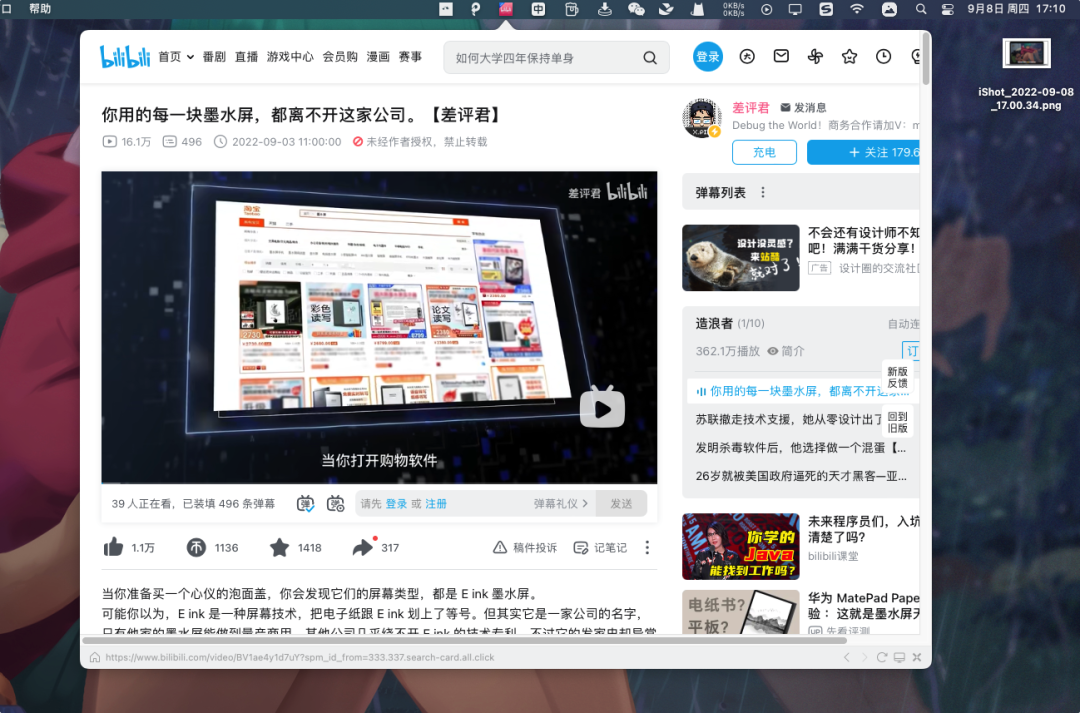
Task: Click 注册 link in danmaku input bar
Action: (x=436, y=504)
